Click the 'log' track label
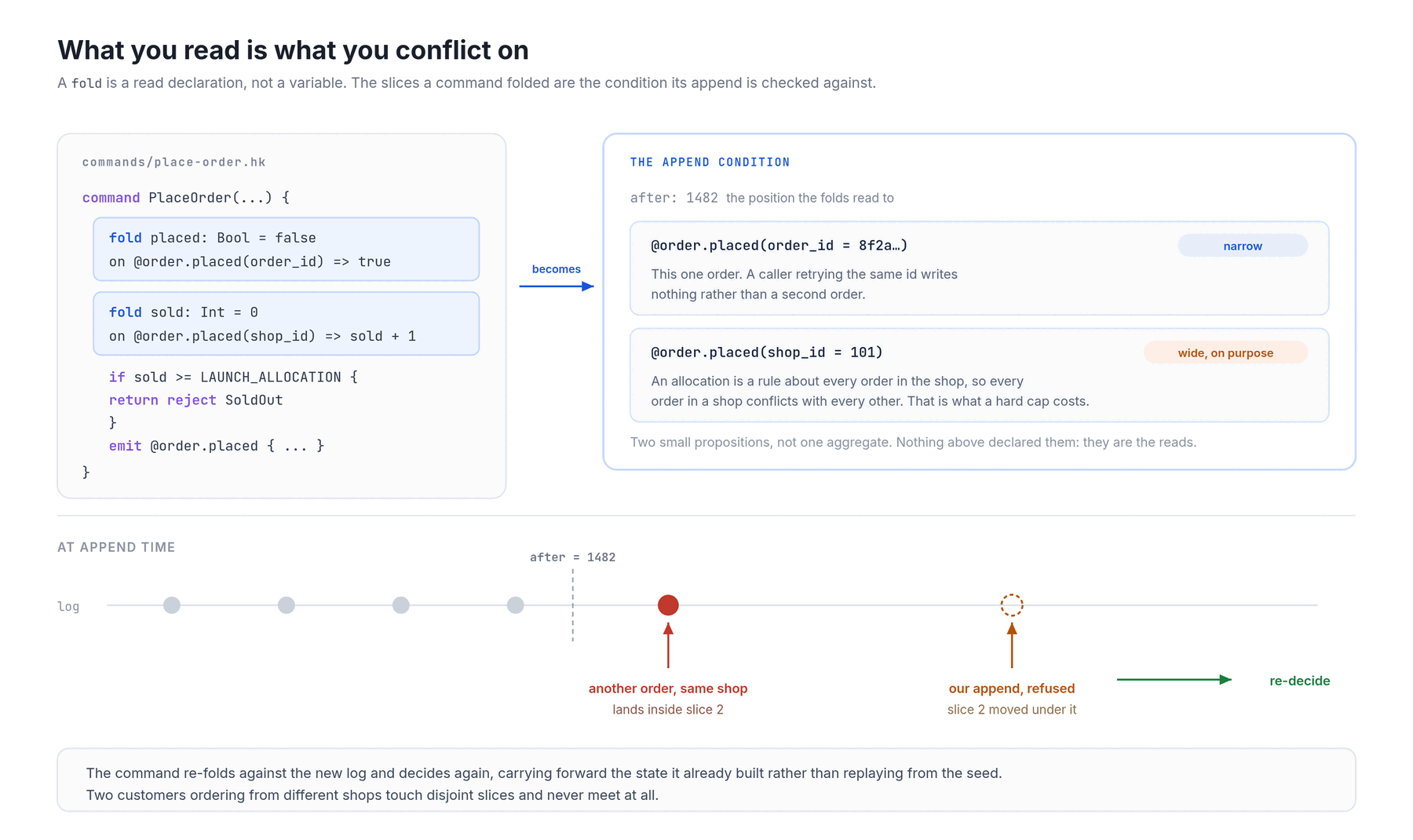 pyautogui.click(x=68, y=606)
